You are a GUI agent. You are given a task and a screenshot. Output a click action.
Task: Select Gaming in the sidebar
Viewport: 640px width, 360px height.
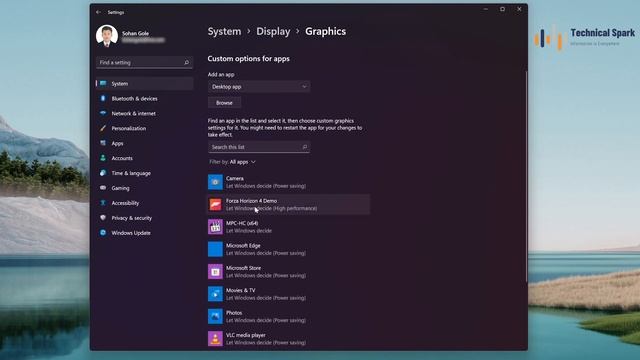click(120, 188)
